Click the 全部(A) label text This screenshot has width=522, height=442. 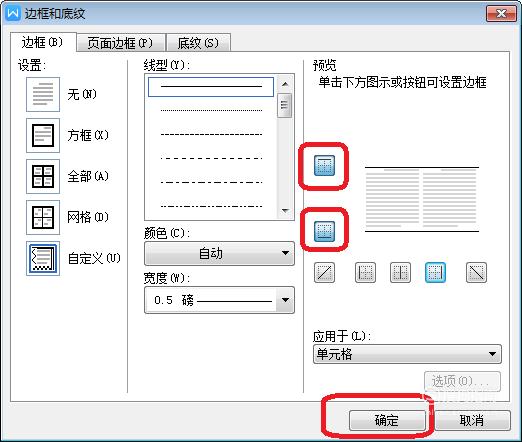click(88, 176)
